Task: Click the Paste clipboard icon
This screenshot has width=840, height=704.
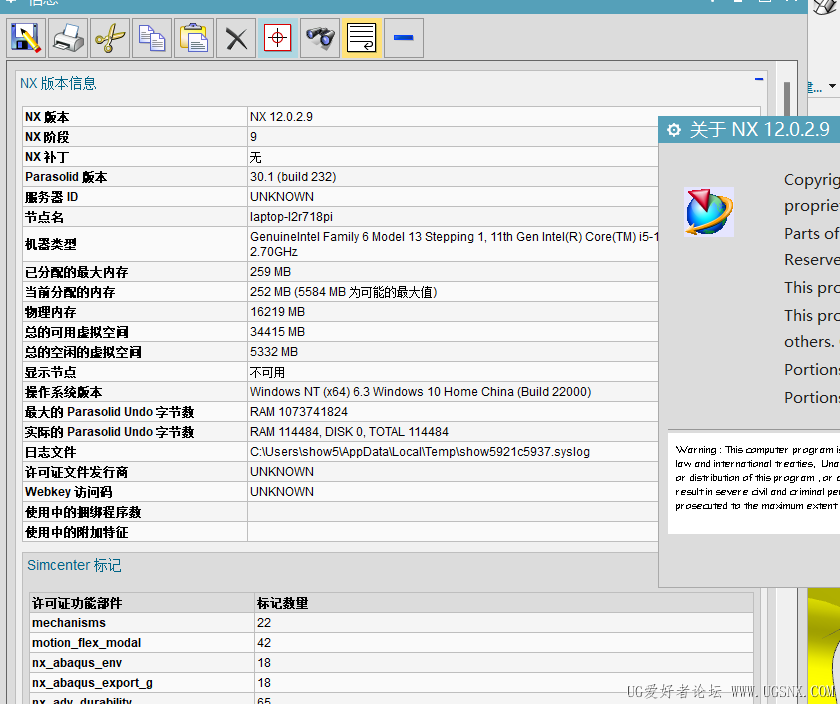Action: coord(194,38)
